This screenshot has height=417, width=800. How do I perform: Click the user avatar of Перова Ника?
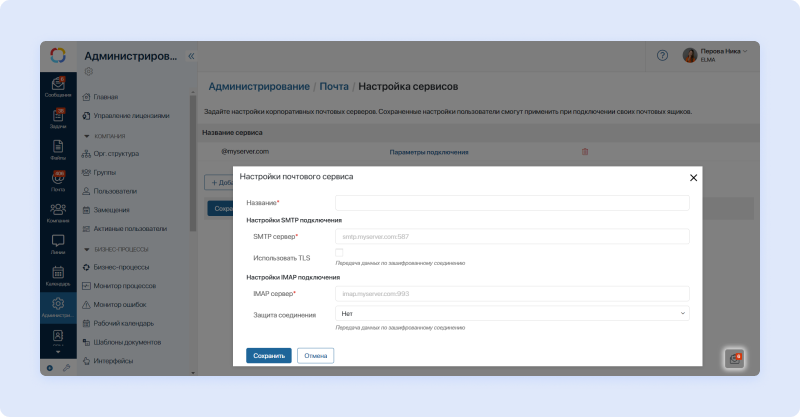point(690,55)
